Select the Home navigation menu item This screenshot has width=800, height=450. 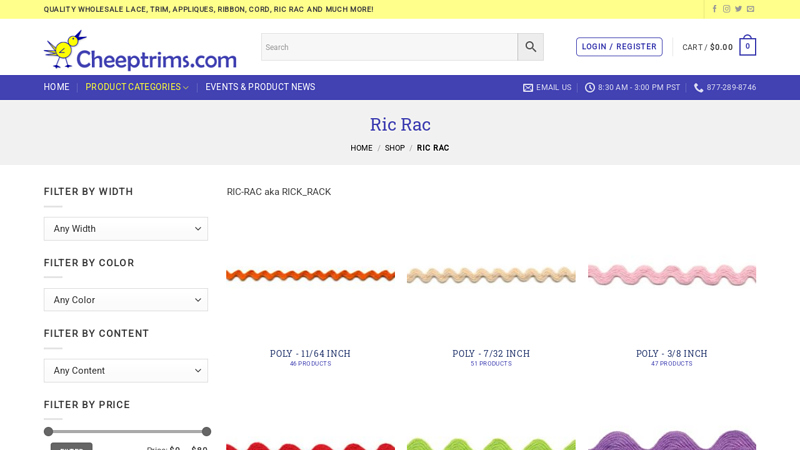tap(56, 88)
